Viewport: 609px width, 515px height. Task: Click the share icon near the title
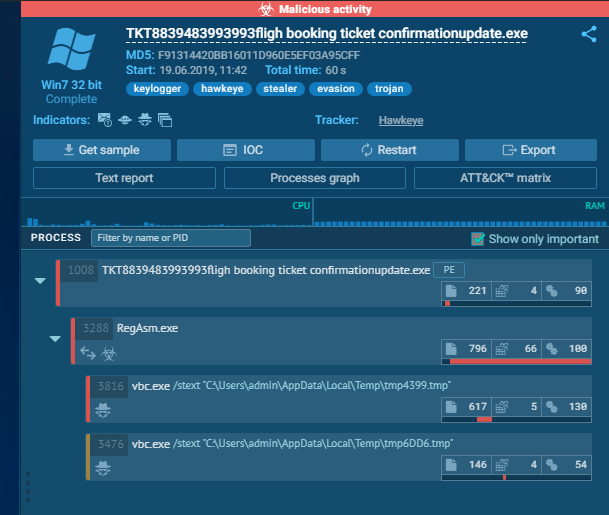(589, 34)
